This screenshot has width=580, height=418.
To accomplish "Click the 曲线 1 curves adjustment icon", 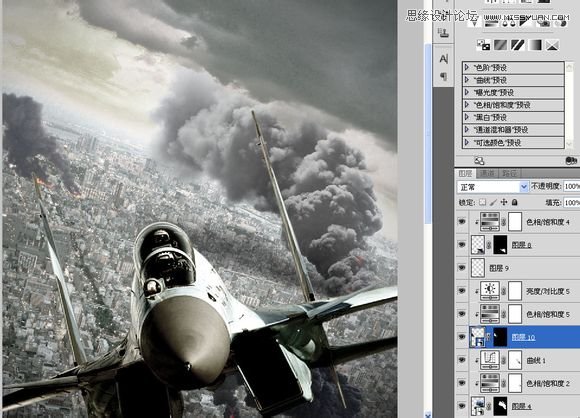I will (490, 360).
